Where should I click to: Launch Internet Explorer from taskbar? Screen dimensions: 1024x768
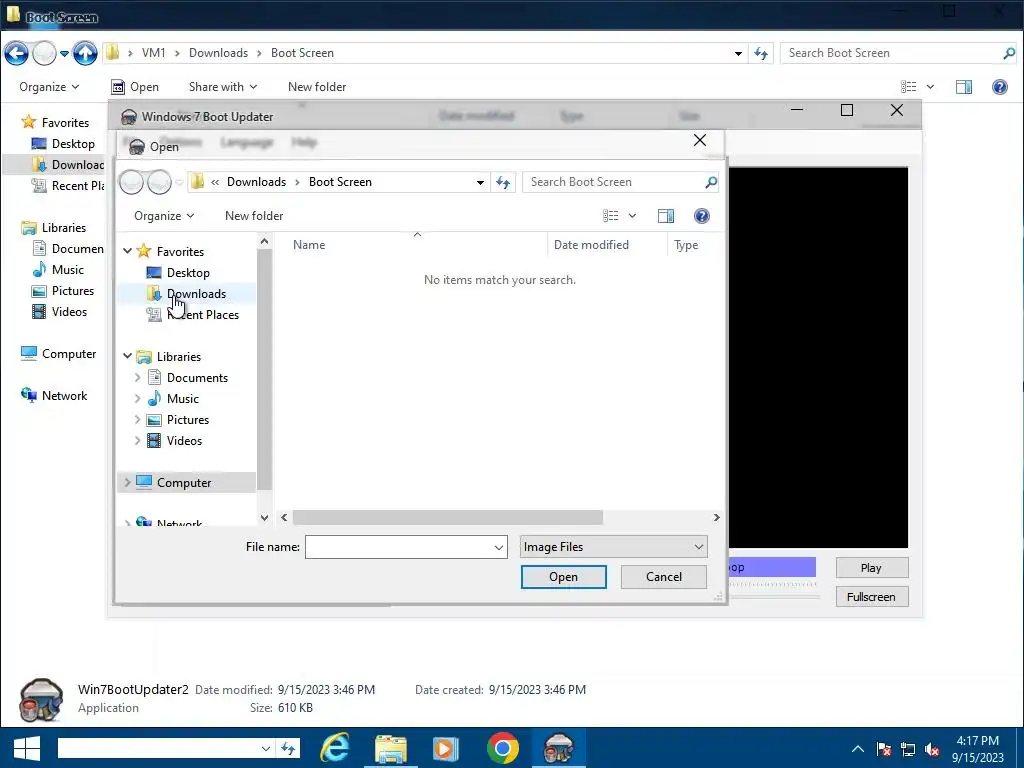(334, 748)
